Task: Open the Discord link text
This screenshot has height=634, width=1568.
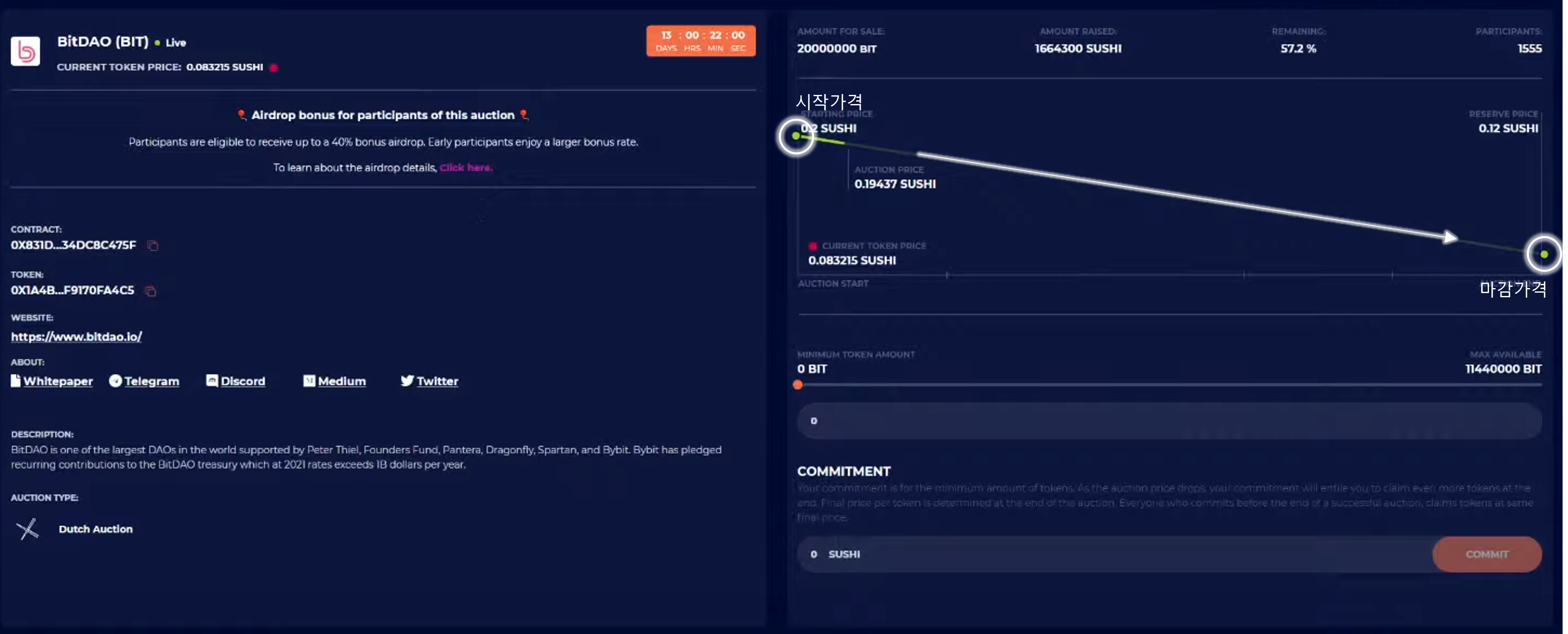Action: tap(243, 381)
